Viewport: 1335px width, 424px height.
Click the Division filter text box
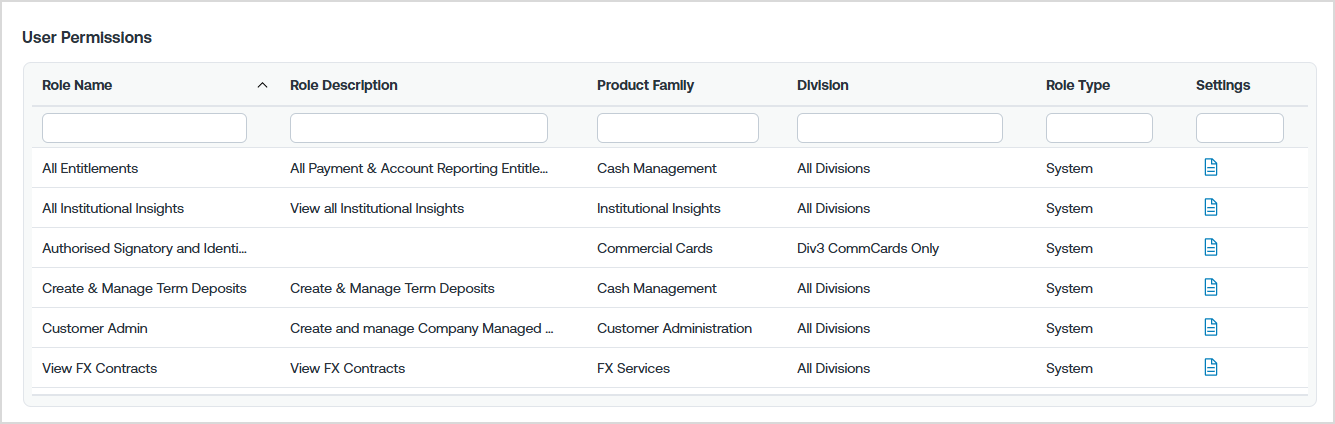[x=900, y=128]
